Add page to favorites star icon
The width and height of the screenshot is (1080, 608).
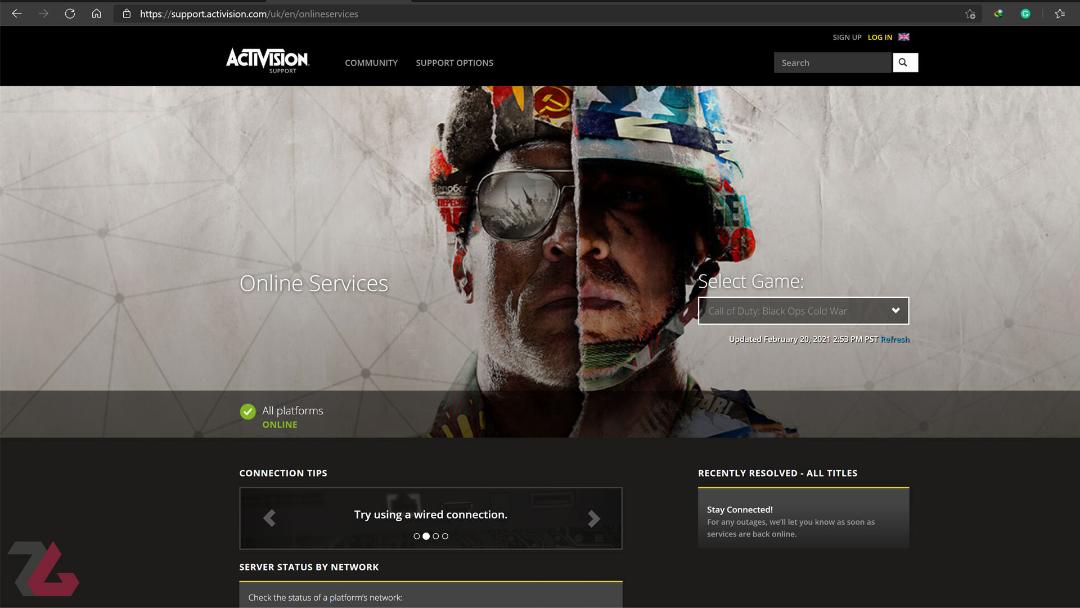pos(970,14)
